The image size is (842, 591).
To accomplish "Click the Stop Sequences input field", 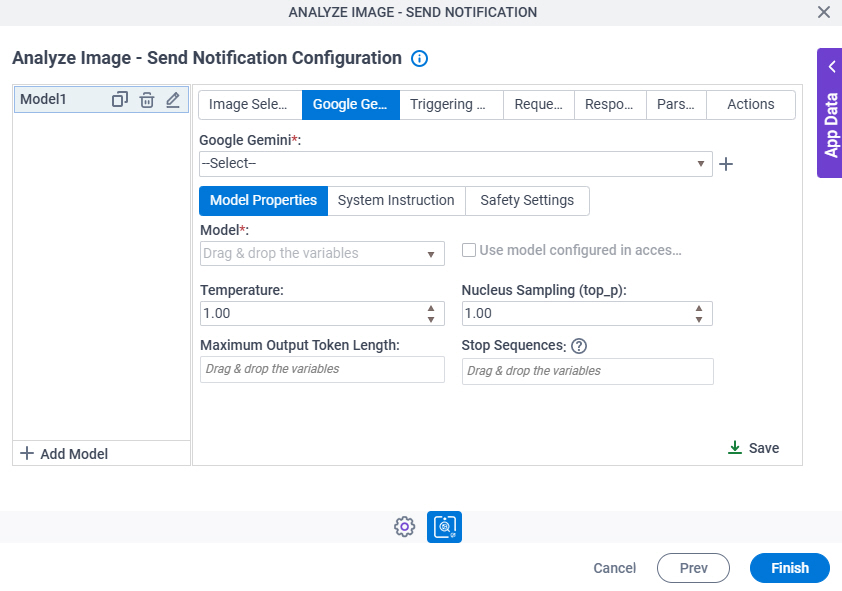I will 587,371.
